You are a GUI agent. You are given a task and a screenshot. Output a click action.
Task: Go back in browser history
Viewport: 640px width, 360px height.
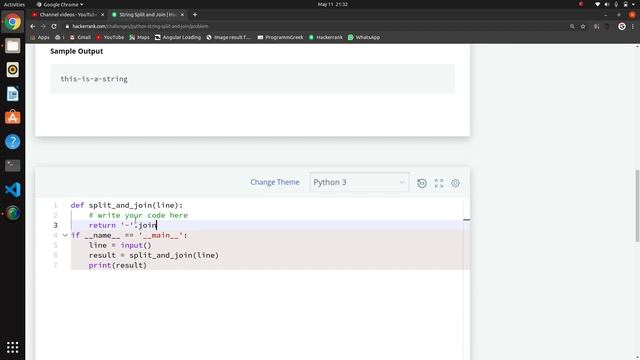coord(33,26)
